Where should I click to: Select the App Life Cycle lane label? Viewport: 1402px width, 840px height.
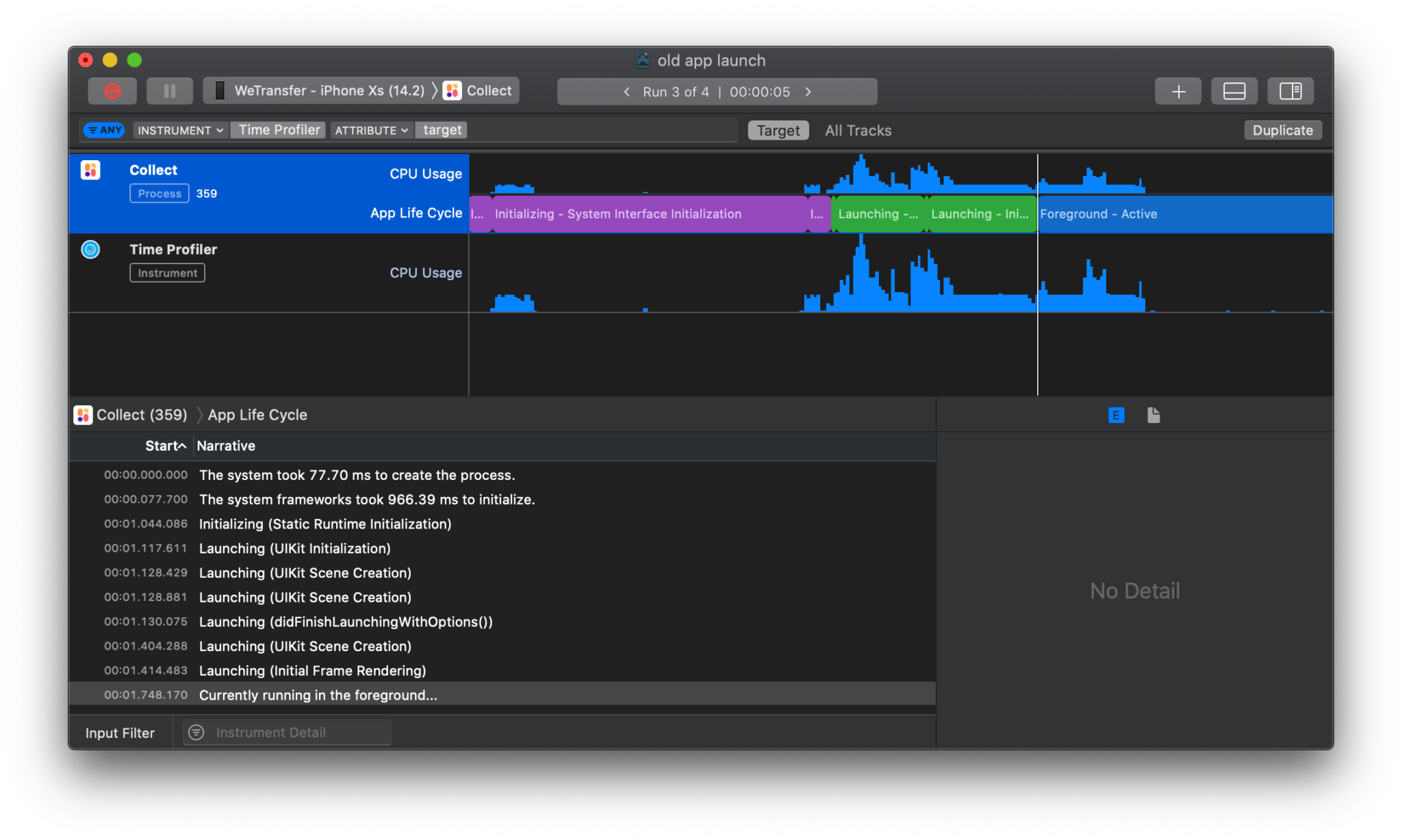pyautogui.click(x=416, y=213)
